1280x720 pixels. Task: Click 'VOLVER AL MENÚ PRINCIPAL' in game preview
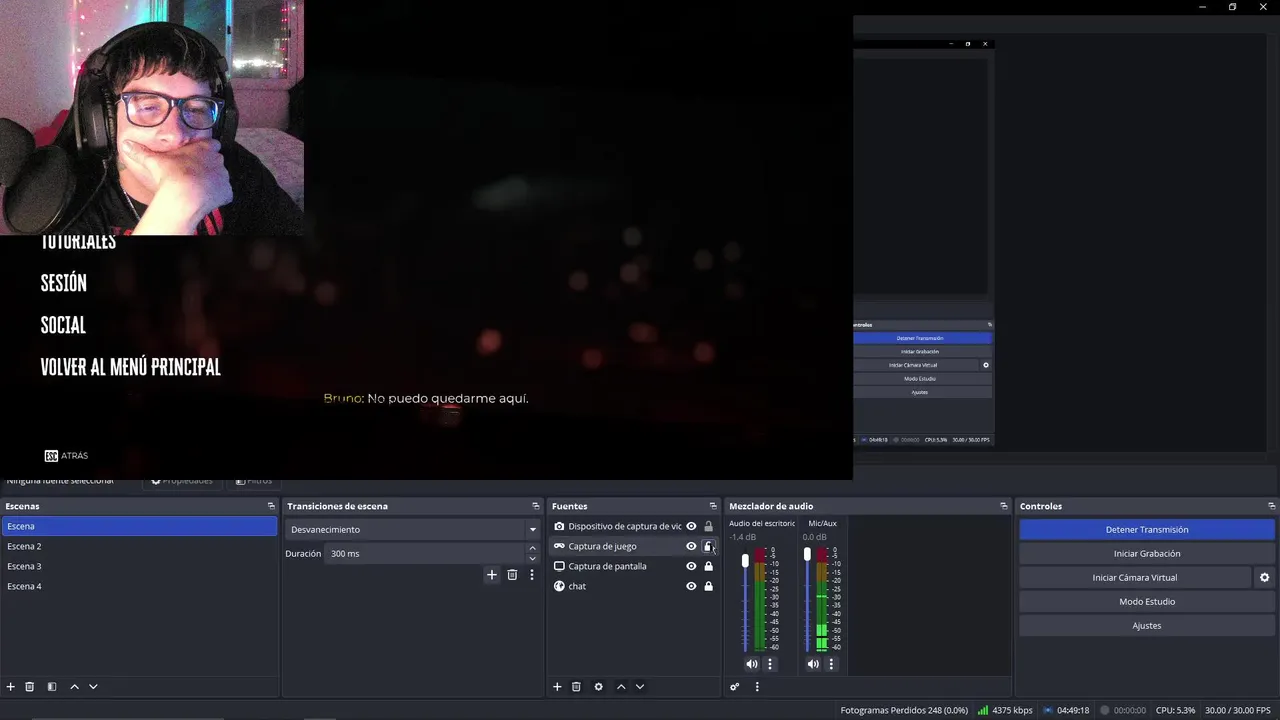(131, 367)
